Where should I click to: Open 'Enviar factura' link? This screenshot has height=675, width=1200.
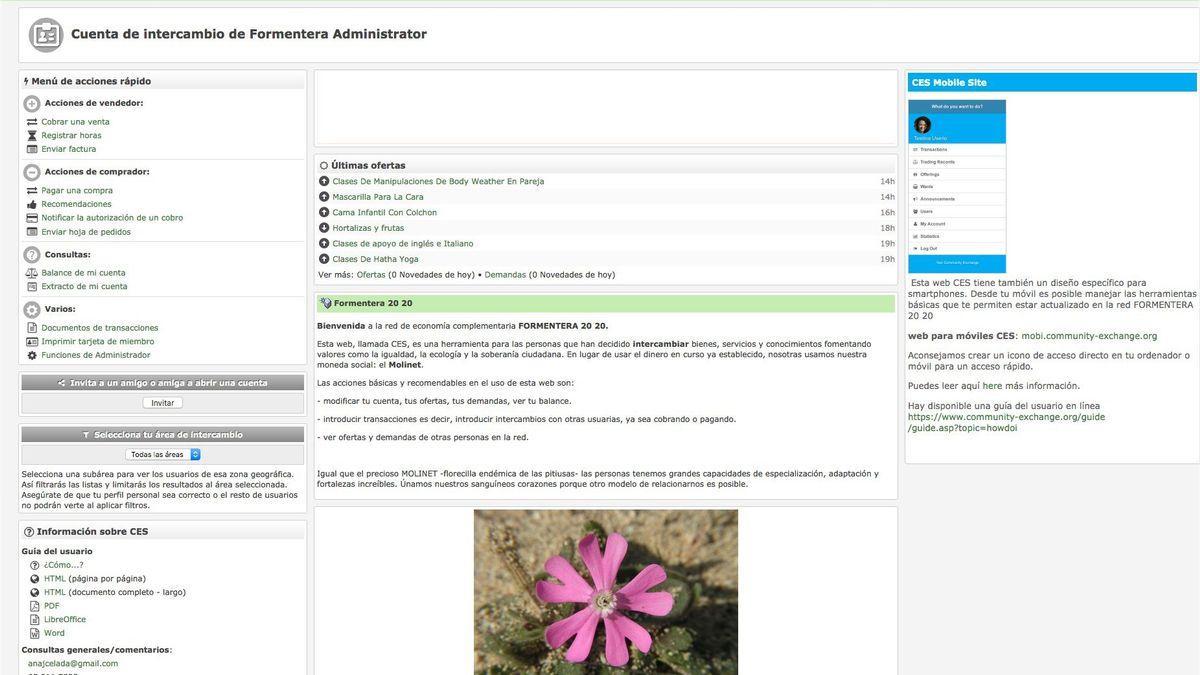pos(68,149)
